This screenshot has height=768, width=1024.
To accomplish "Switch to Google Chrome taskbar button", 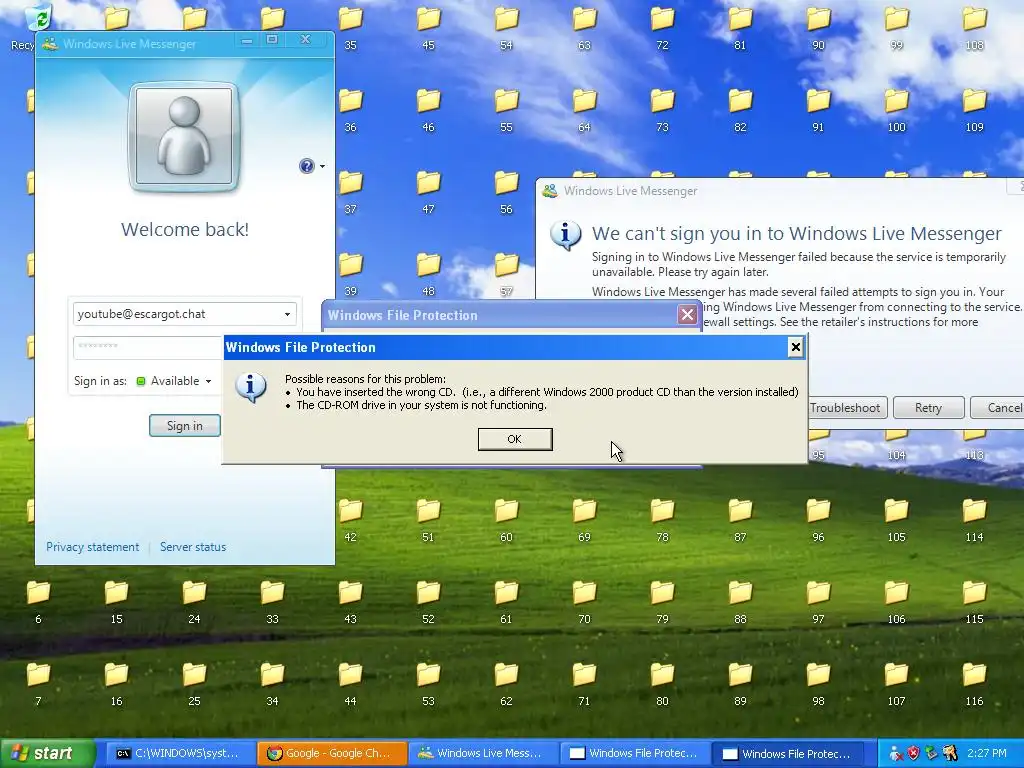I will (330, 753).
